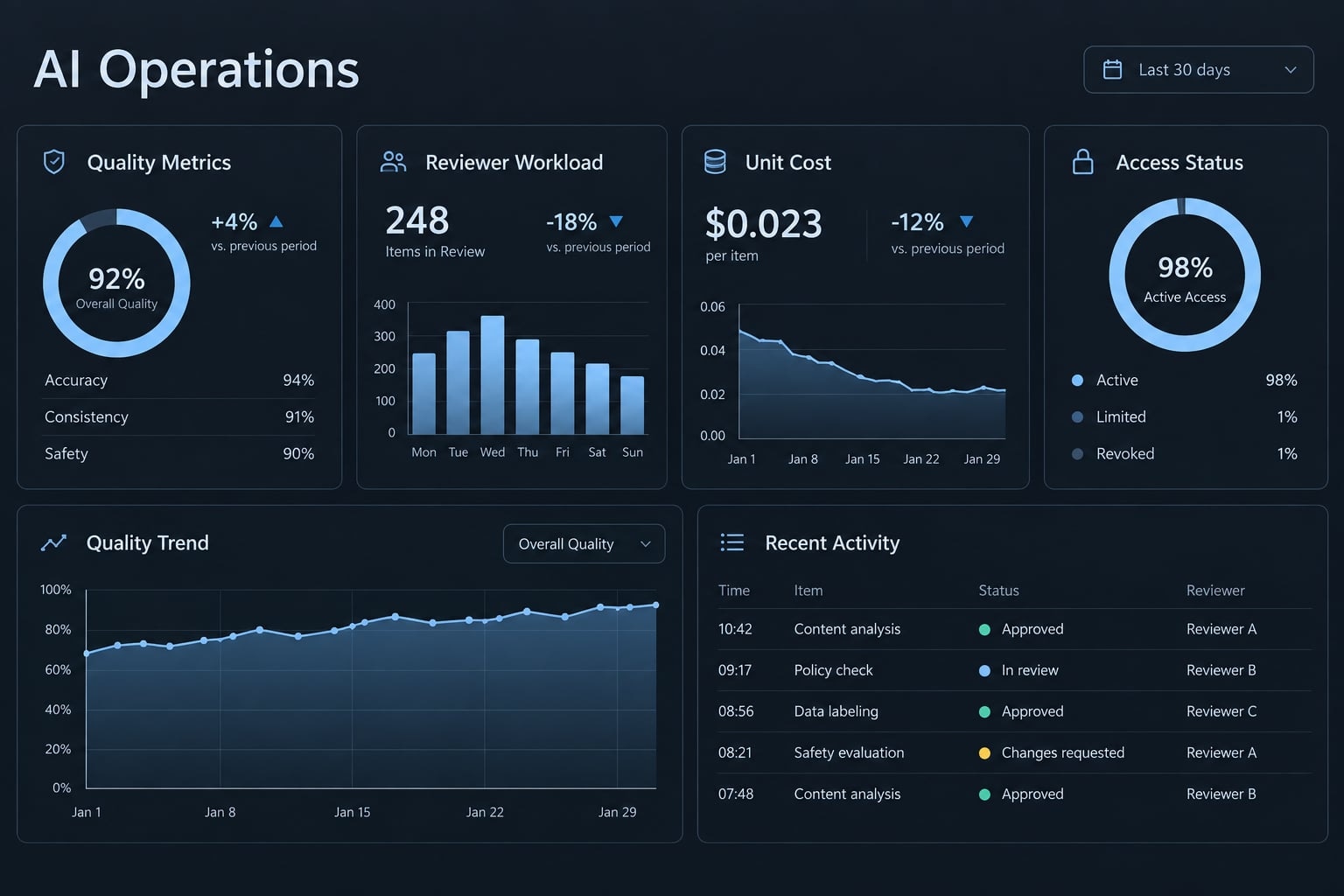Click the Mon bar in workload chart
The width and height of the screenshot is (1344, 896).
[423, 394]
